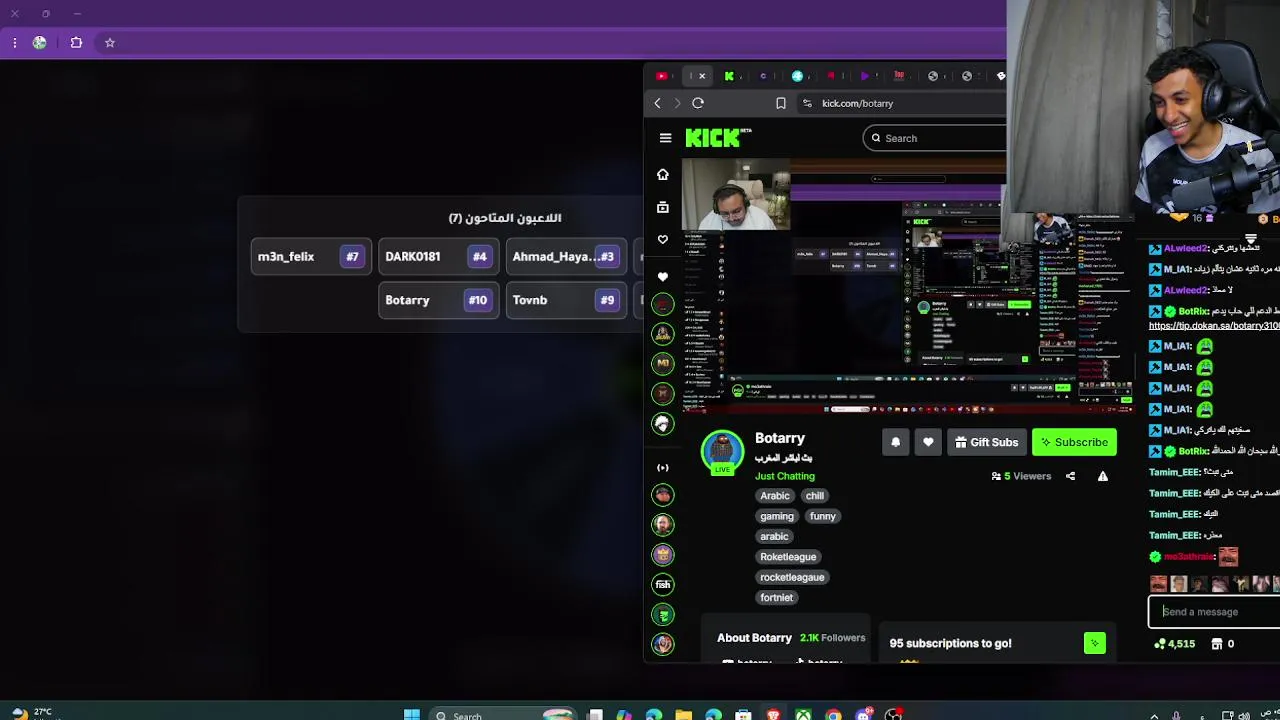Click the mo3athrale chat username
The image size is (1280, 720).
pyautogui.click(x=1188, y=557)
